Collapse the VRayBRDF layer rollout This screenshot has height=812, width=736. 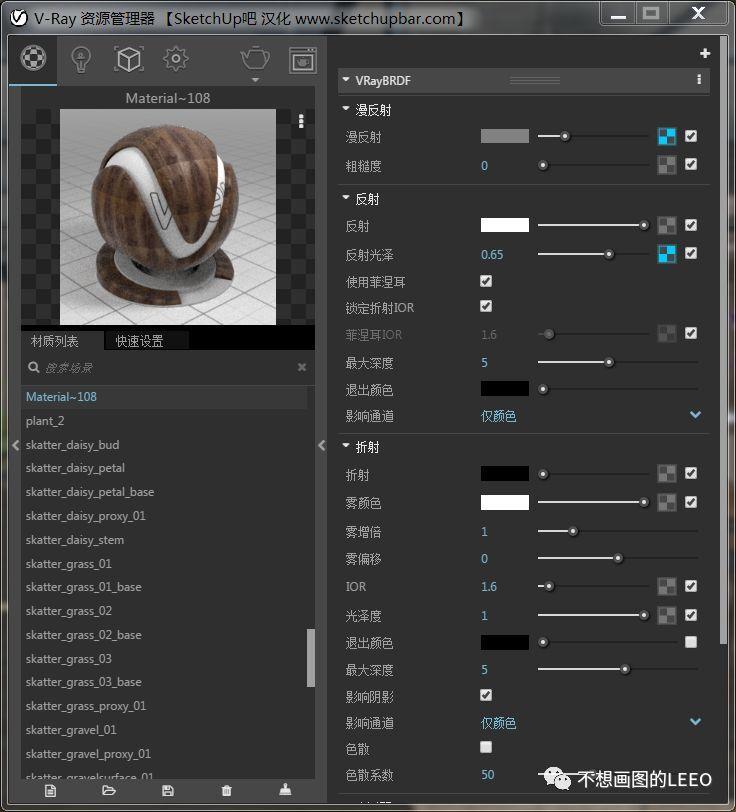[x=345, y=80]
